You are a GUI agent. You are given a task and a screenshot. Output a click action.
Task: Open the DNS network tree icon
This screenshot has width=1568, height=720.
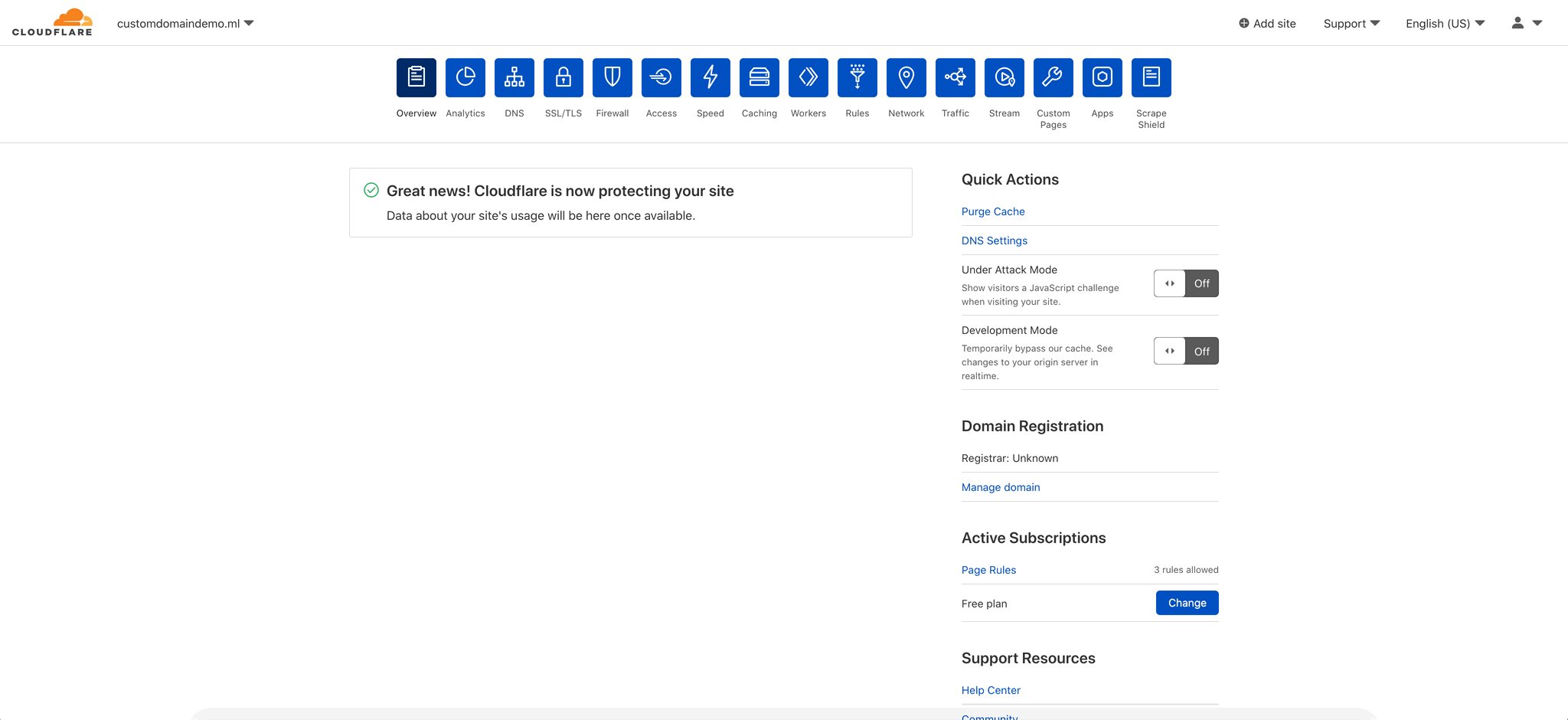(x=514, y=77)
